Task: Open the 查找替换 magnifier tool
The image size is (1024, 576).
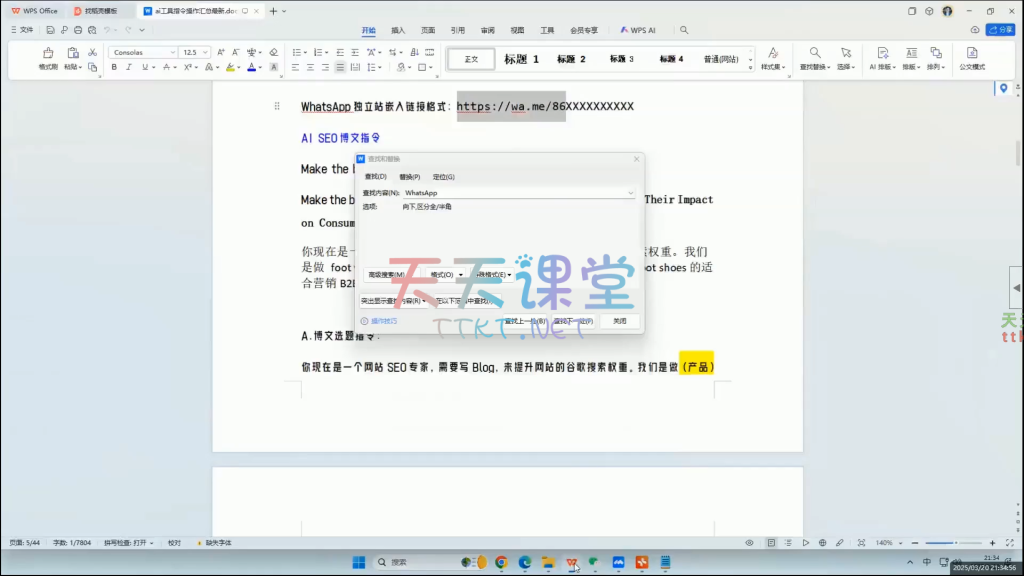Action: point(815,53)
